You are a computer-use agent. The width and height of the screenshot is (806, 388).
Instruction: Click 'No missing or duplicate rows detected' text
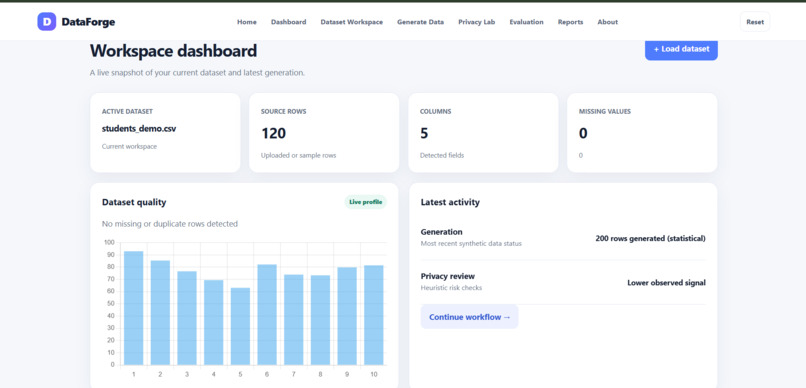pos(170,224)
